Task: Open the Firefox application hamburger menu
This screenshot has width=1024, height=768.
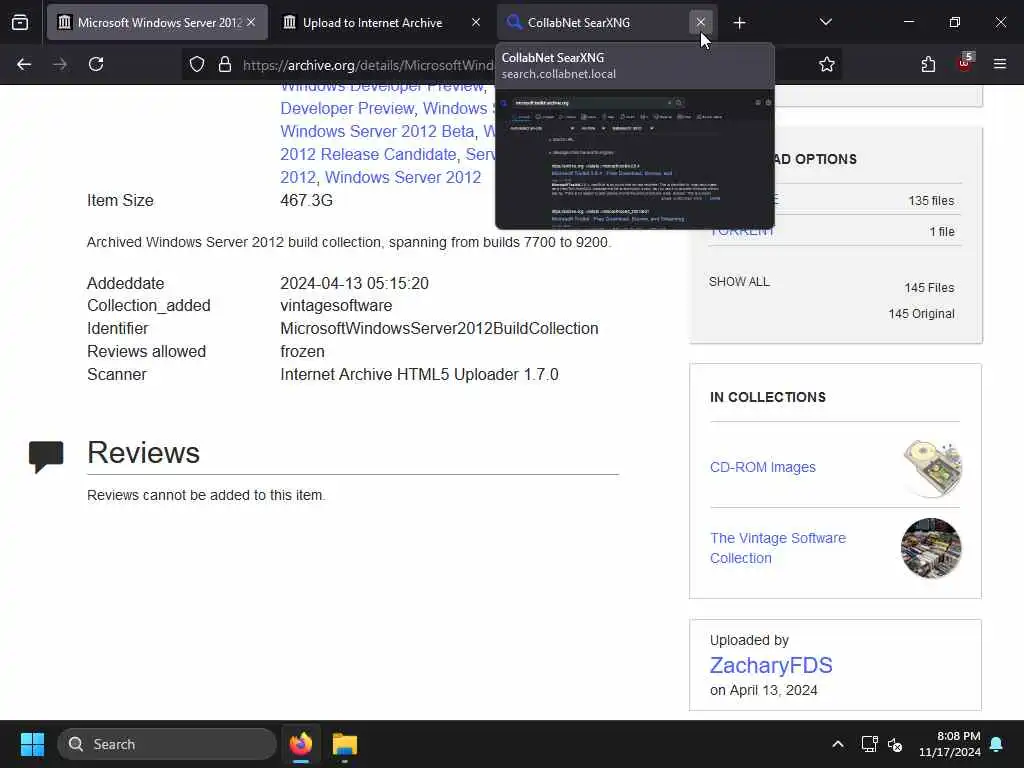Action: coord(1000,64)
